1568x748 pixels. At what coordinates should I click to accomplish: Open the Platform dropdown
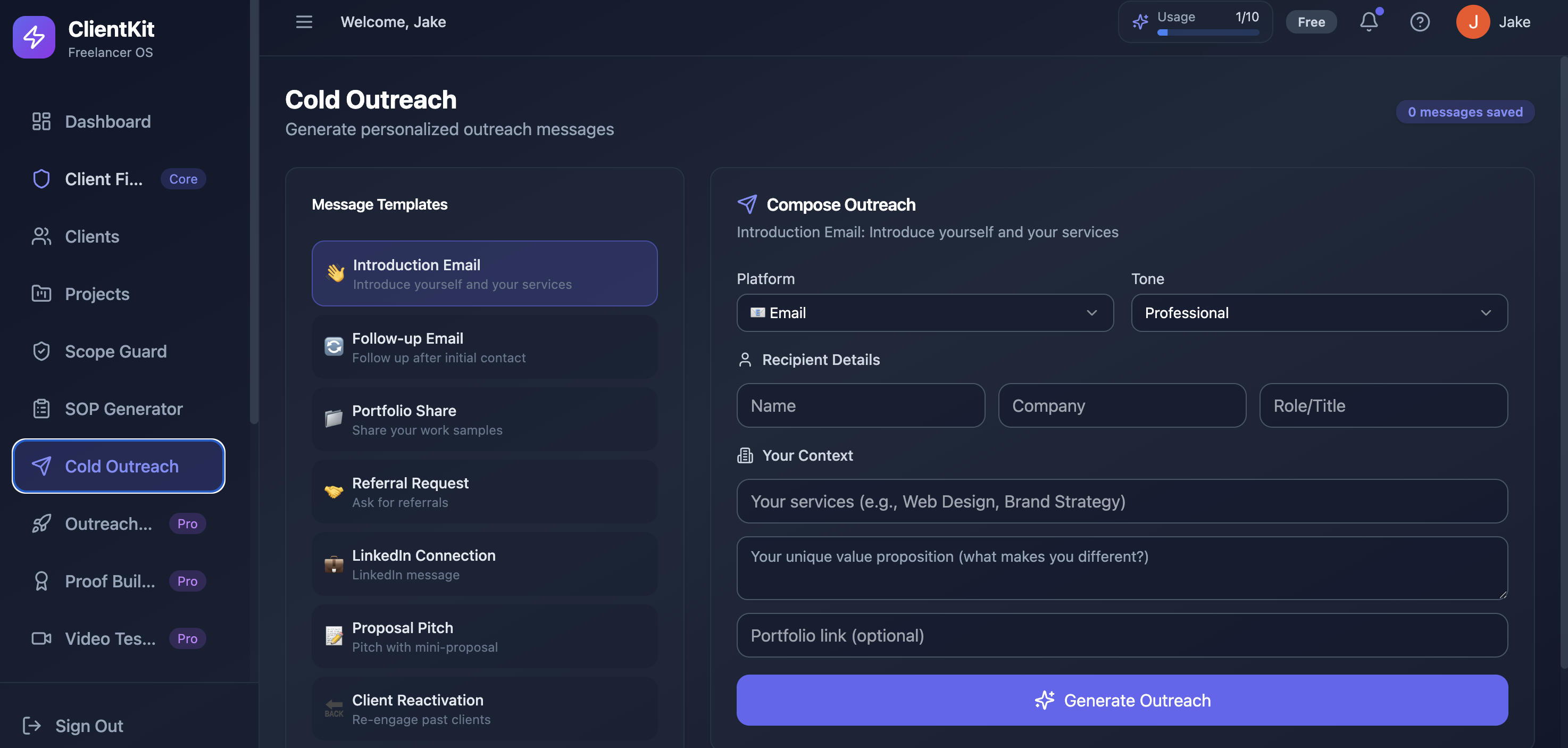pyautogui.click(x=924, y=313)
